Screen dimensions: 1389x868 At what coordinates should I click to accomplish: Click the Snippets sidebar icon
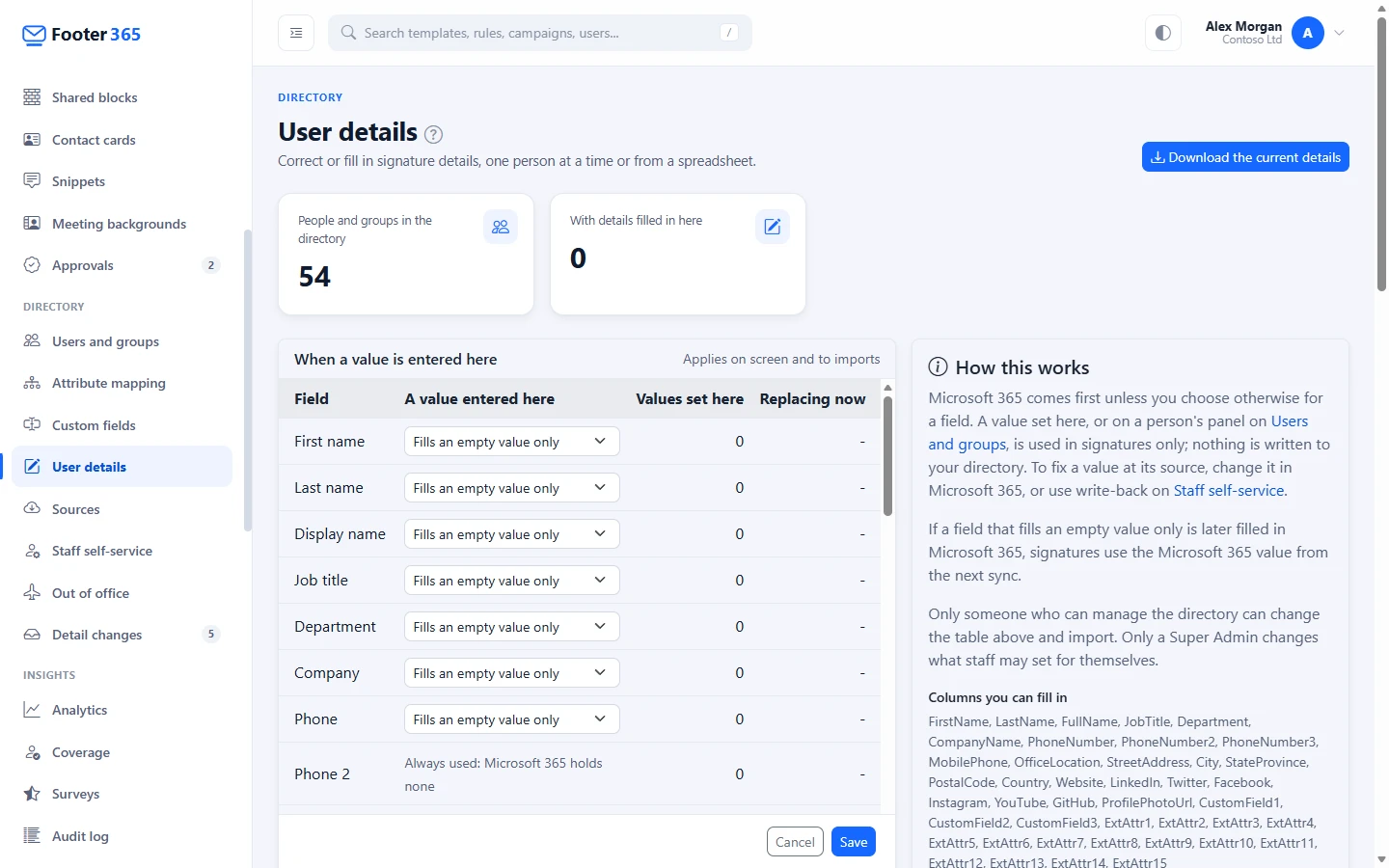point(32,181)
